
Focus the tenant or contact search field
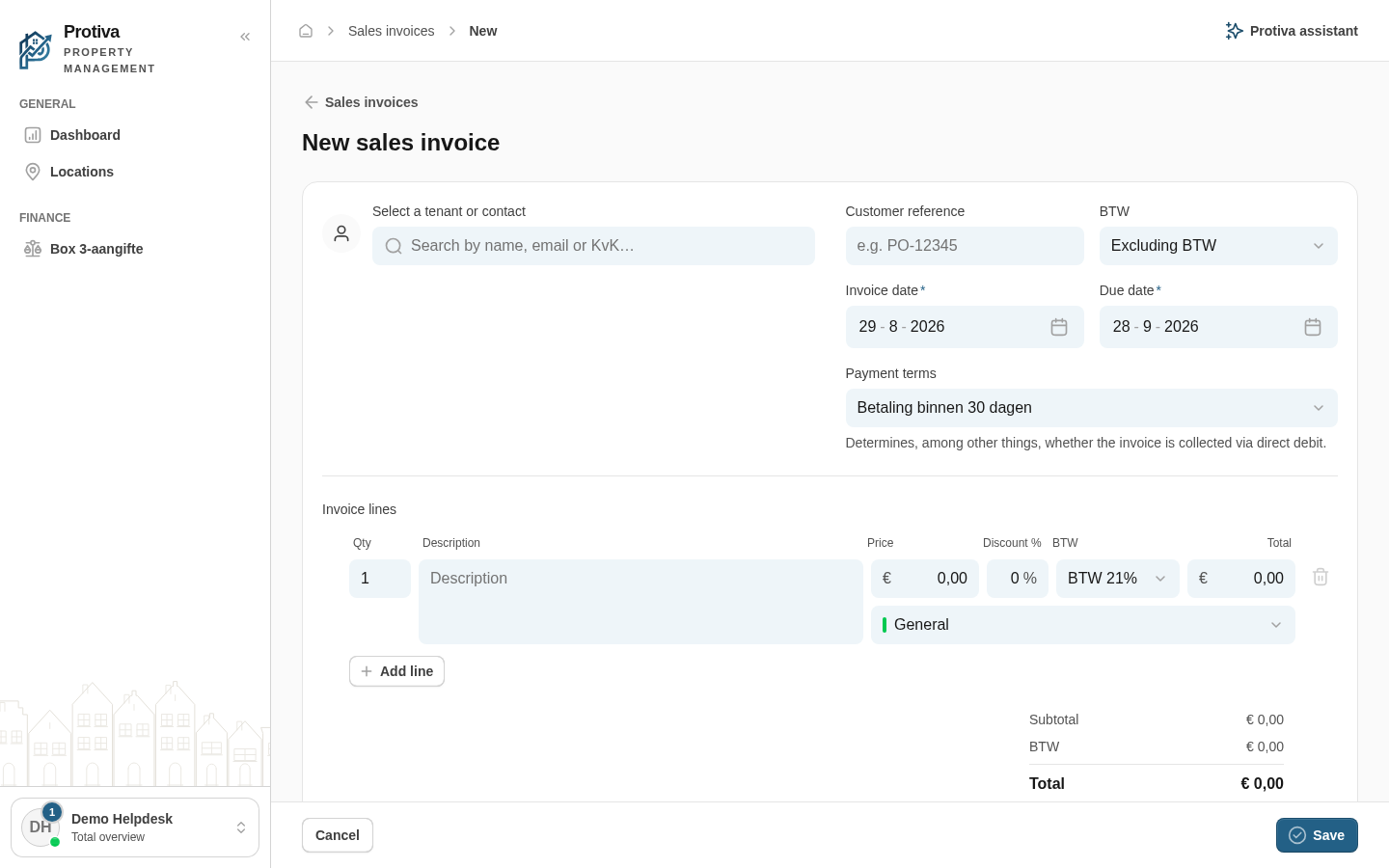593,246
